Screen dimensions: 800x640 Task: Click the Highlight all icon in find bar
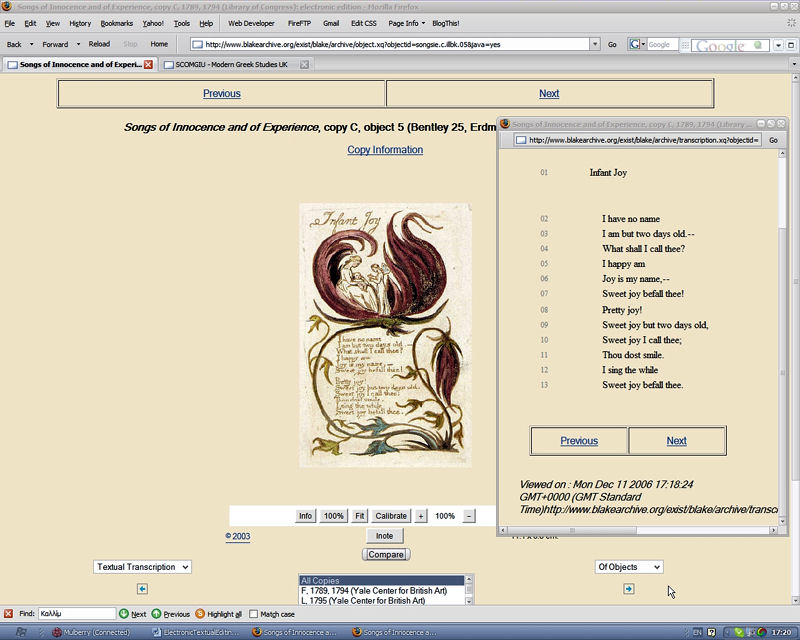pyautogui.click(x=200, y=614)
